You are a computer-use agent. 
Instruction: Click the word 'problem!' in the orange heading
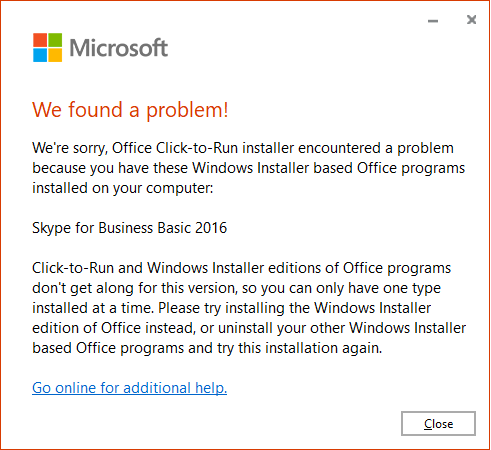coord(187,111)
